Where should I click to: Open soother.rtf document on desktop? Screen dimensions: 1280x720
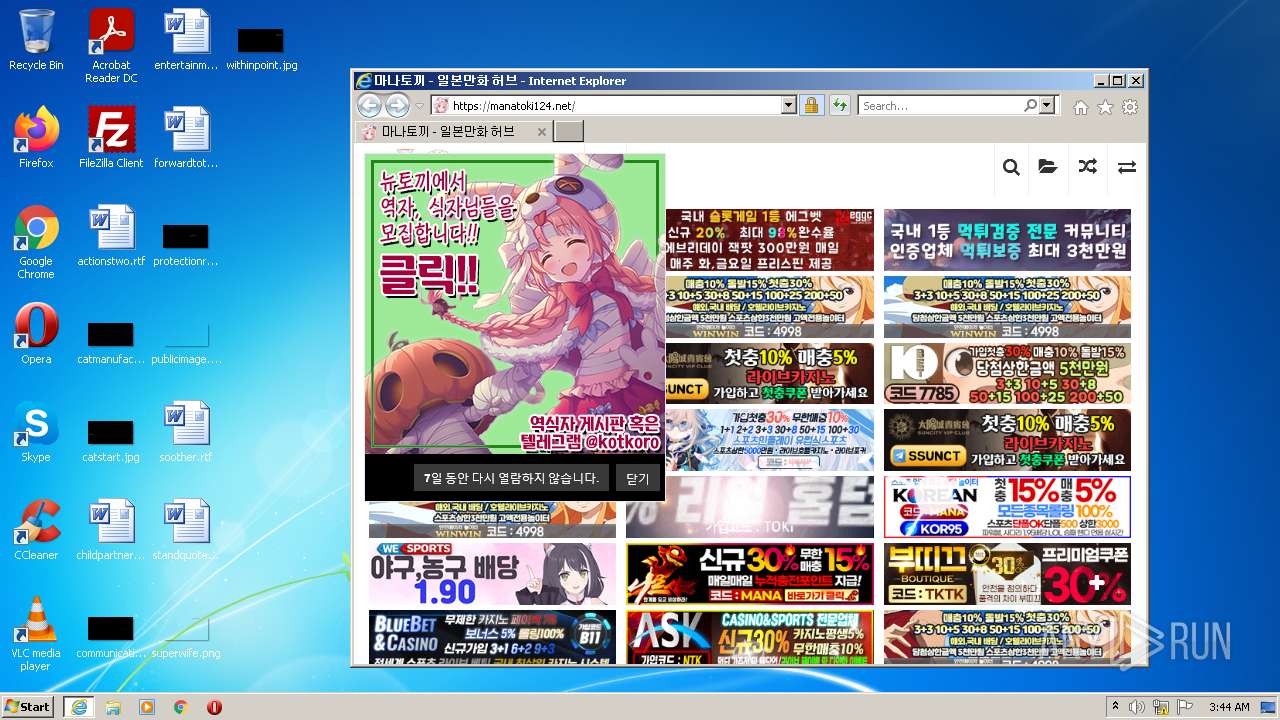pyautogui.click(x=186, y=432)
